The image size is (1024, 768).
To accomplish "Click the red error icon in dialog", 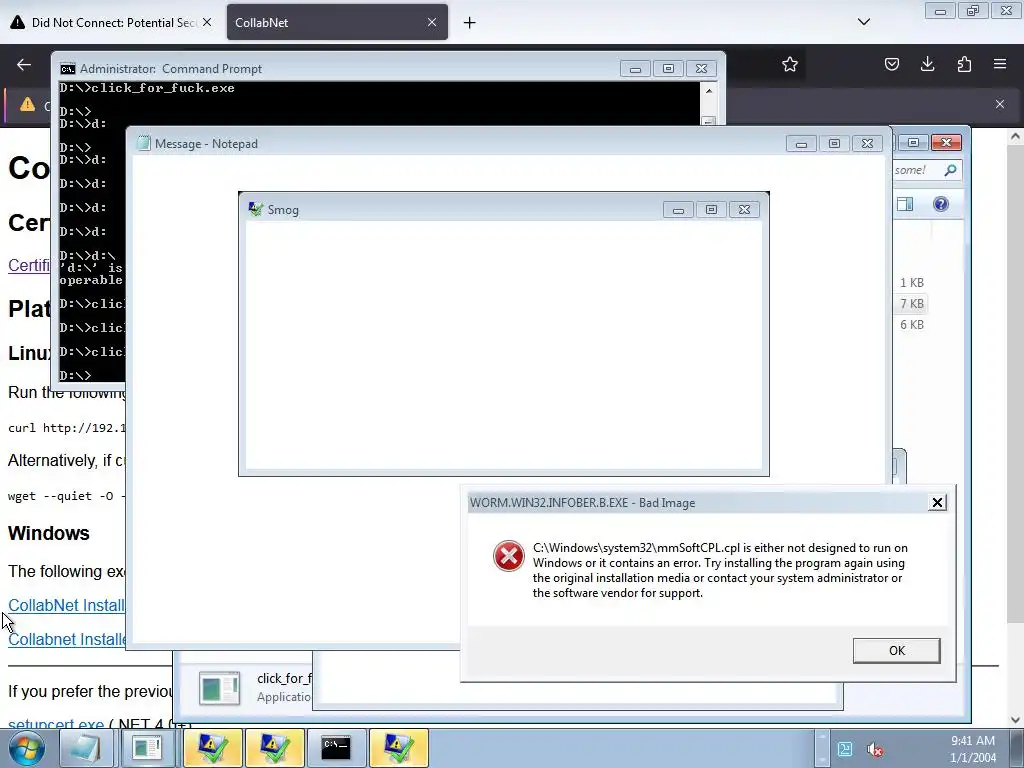I will click(509, 556).
